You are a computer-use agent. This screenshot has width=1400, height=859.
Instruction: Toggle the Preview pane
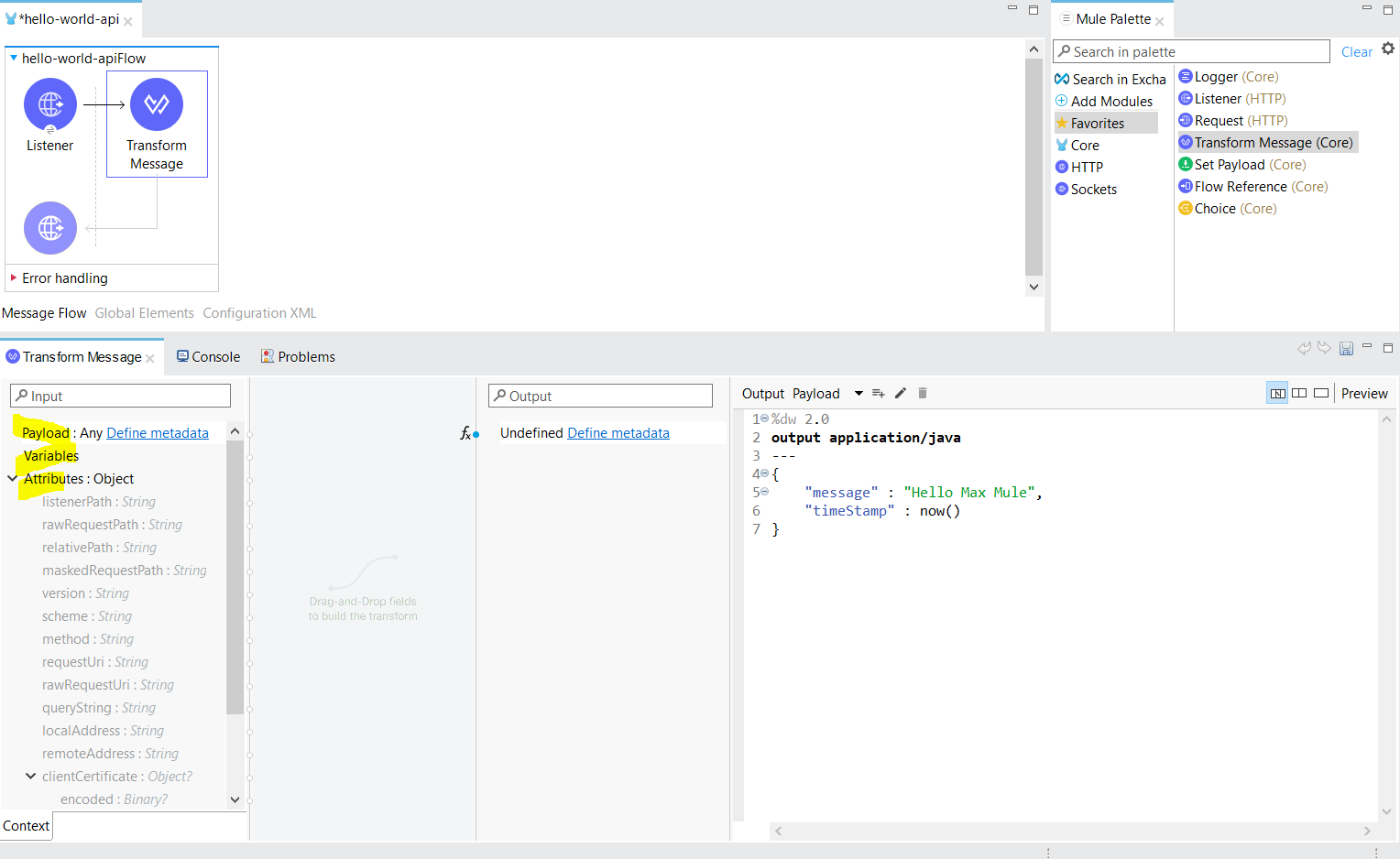[x=1363, y=392]
